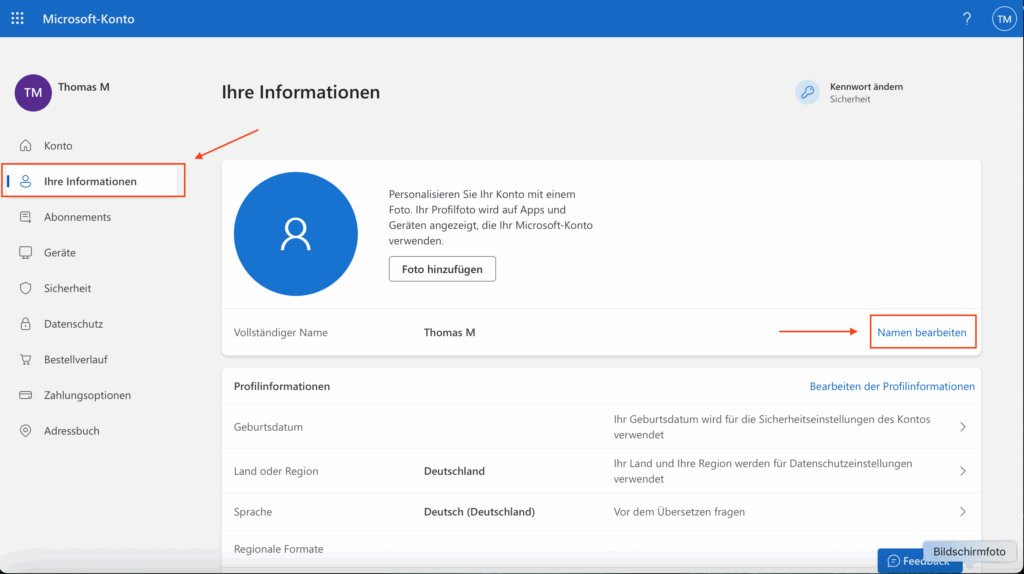Click the Zahlungsoptionen card icon

(x=25, y=395)
